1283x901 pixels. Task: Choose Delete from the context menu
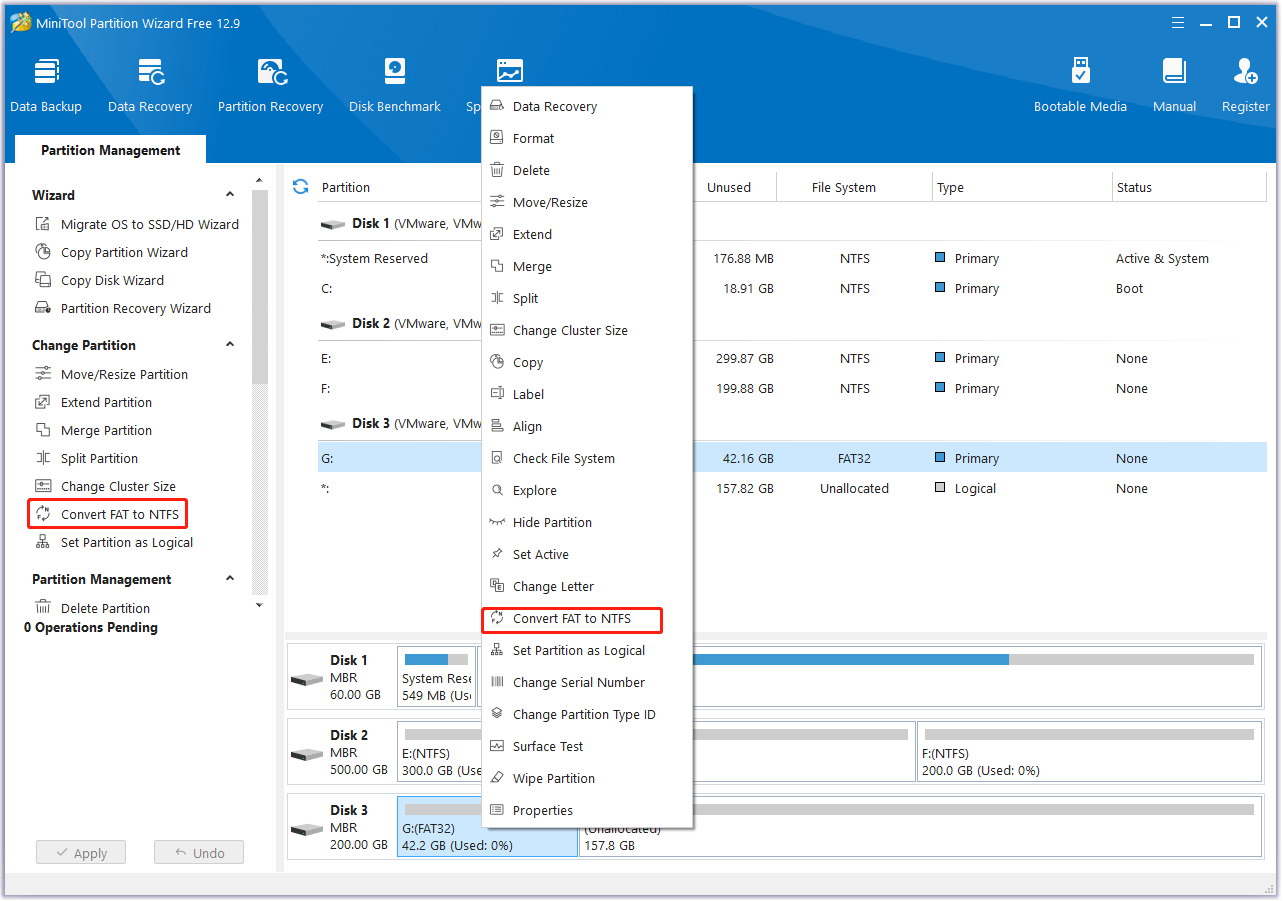pos(587,170)
